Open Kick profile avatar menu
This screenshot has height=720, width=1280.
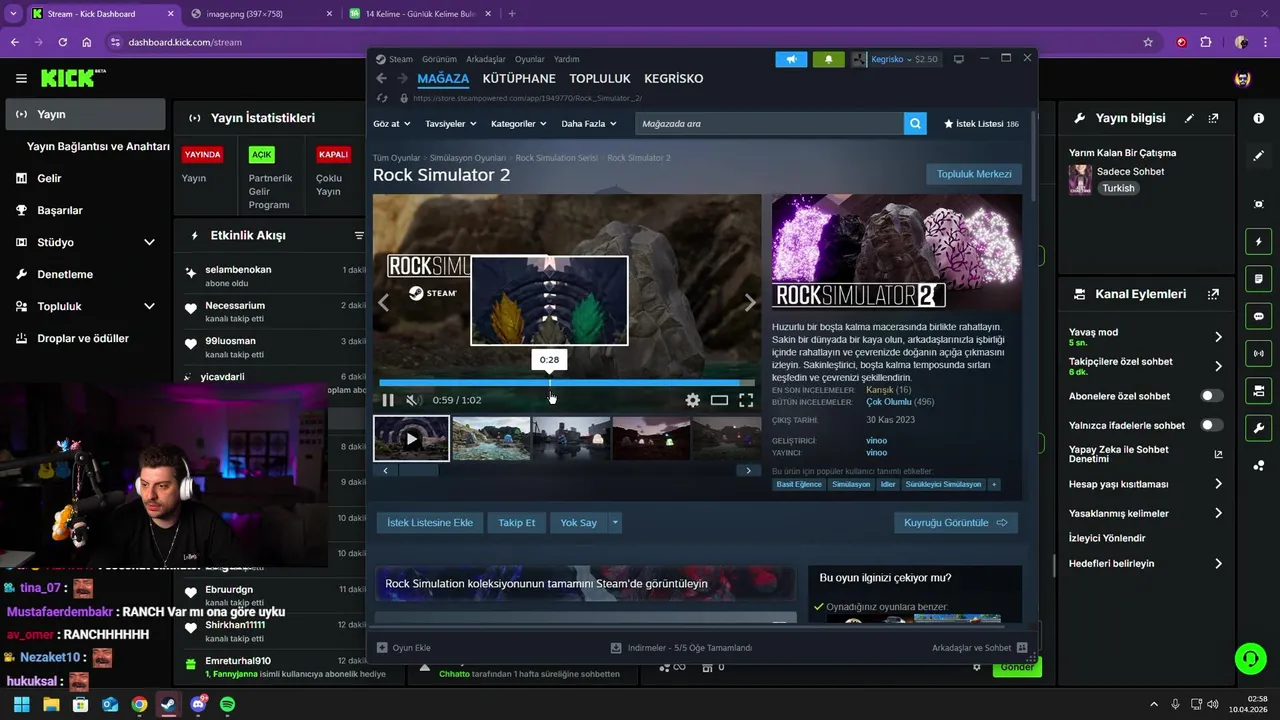1242,78
